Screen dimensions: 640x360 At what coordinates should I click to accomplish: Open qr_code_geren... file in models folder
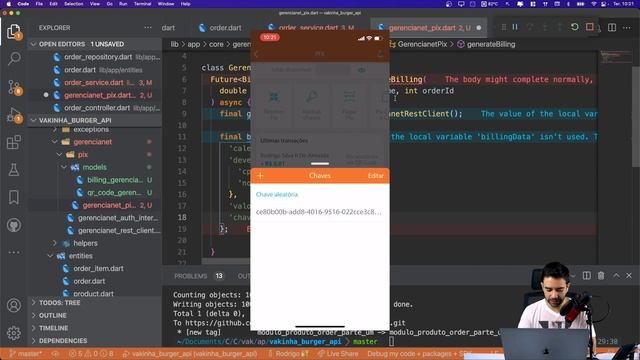coord(114,193)
